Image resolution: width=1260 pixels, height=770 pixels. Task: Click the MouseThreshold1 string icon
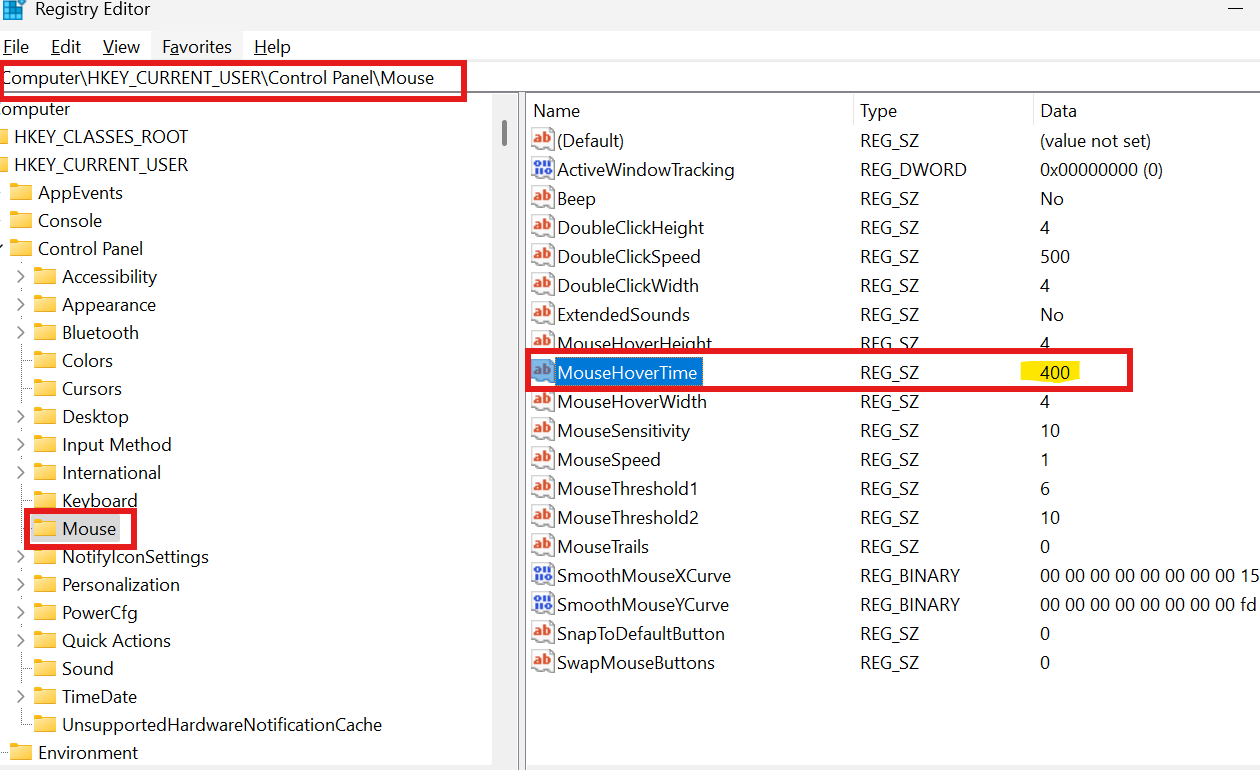(543, 488)
